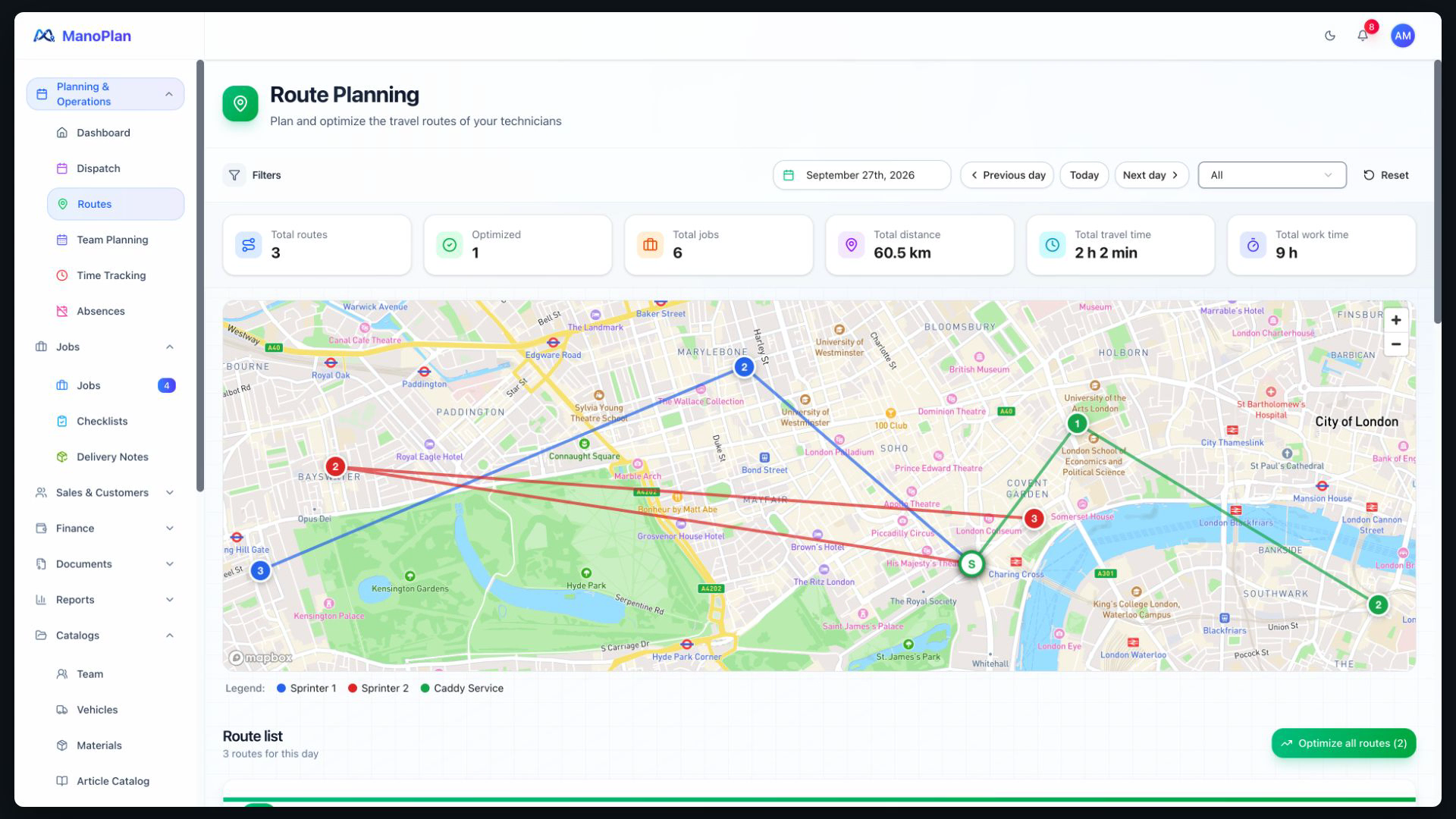Open the Absences page

pos(115,311)
